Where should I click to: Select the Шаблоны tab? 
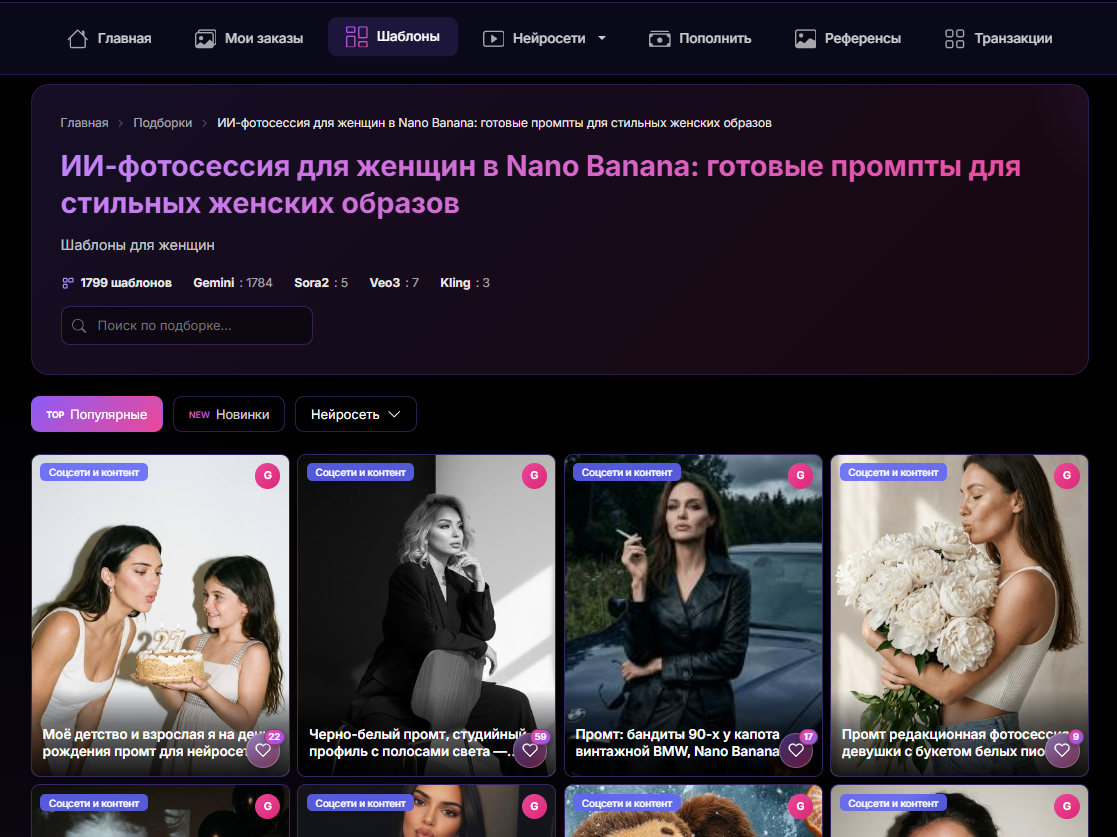click(393, 36)
